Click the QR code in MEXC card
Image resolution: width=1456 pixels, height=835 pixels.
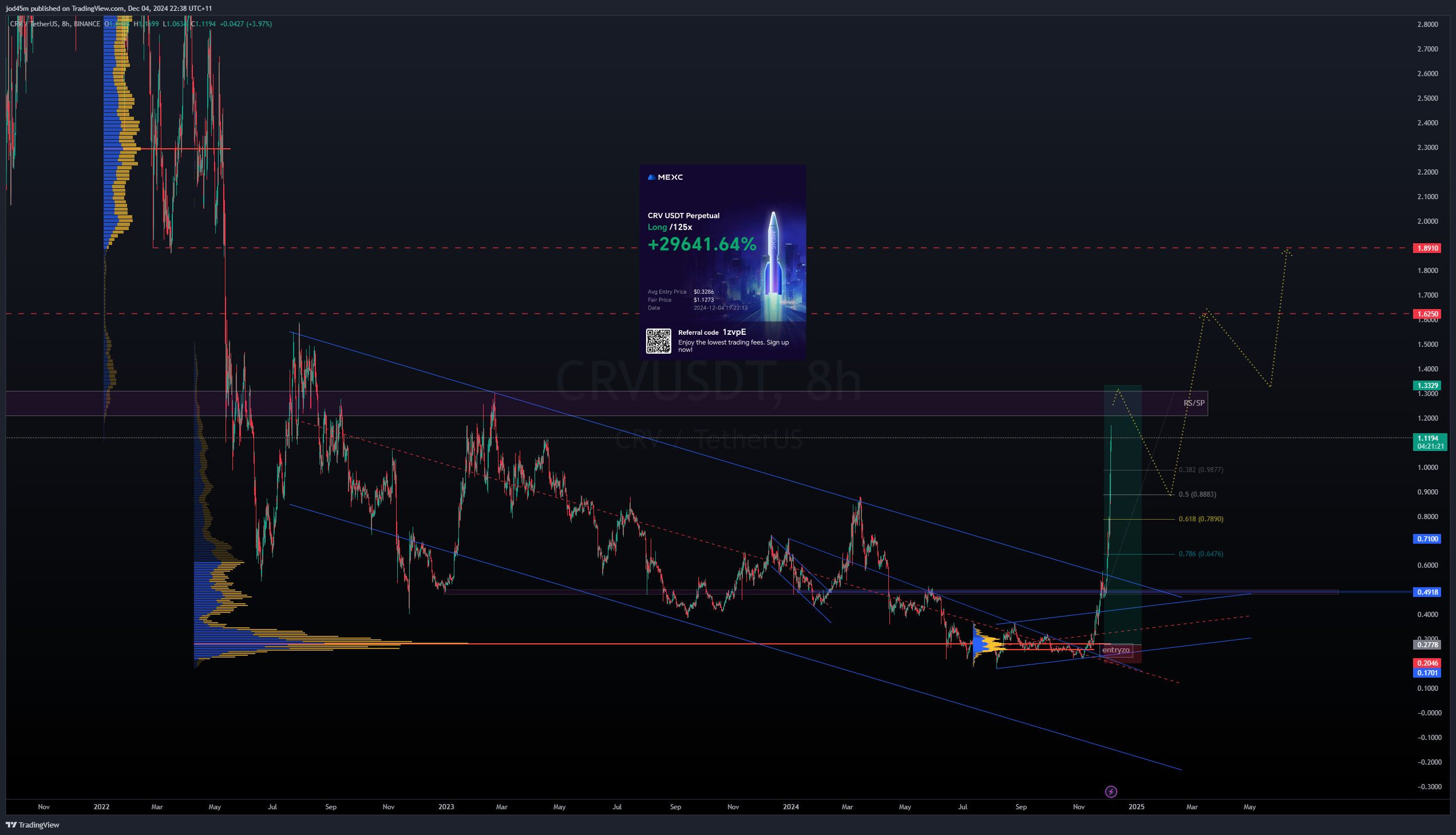click(658, 341)
